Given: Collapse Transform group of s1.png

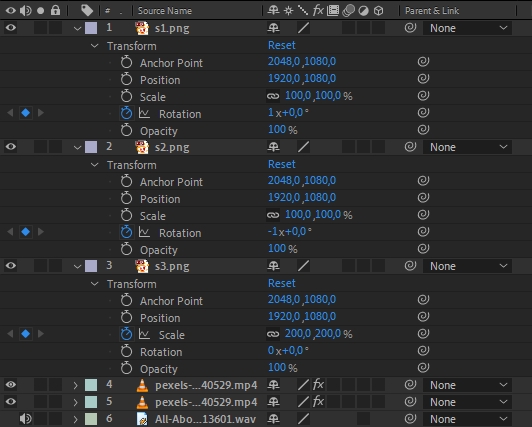Looking at the screenshot, I should click(x=95, y=46).
